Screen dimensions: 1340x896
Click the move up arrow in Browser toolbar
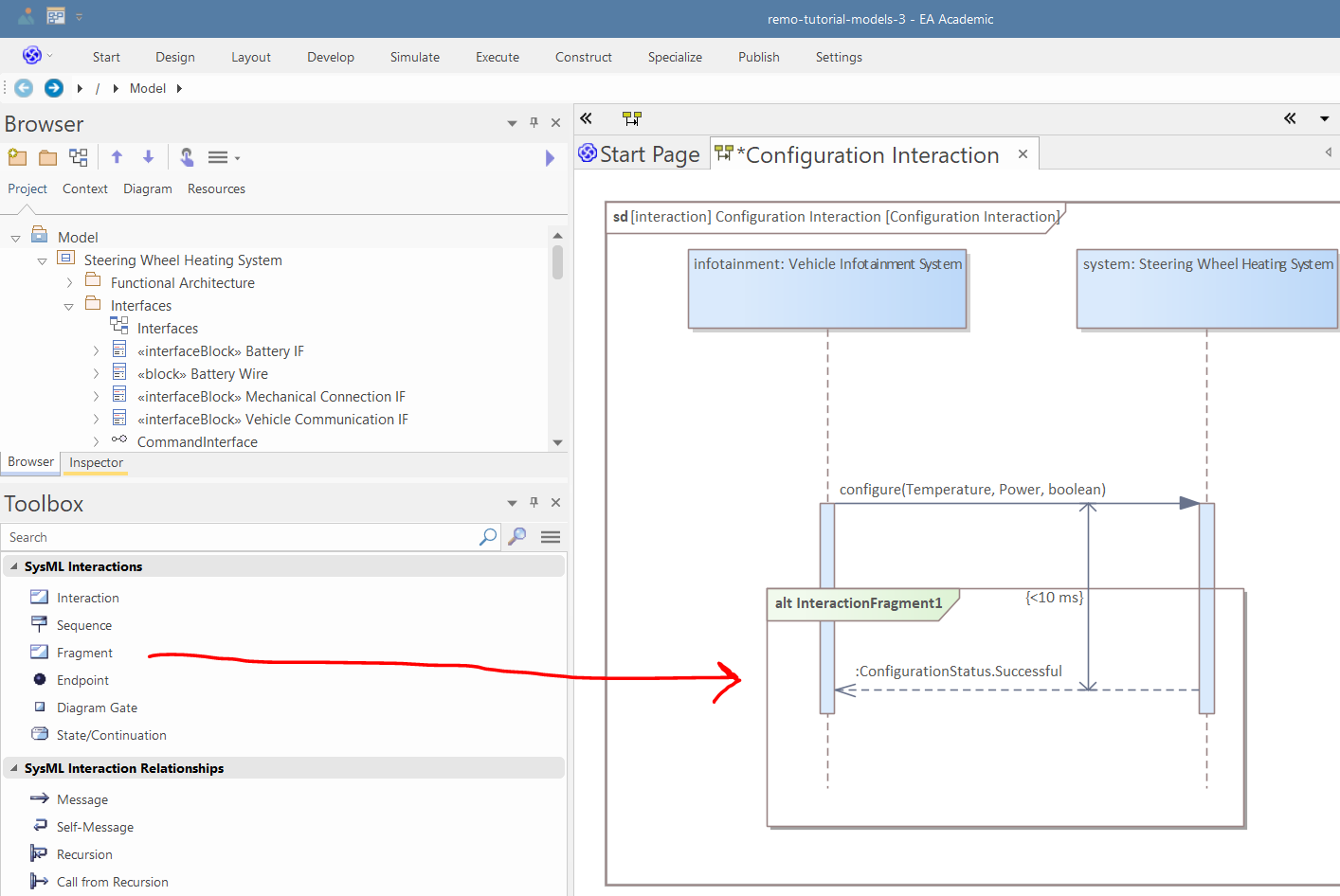click(x=117, y=157)
